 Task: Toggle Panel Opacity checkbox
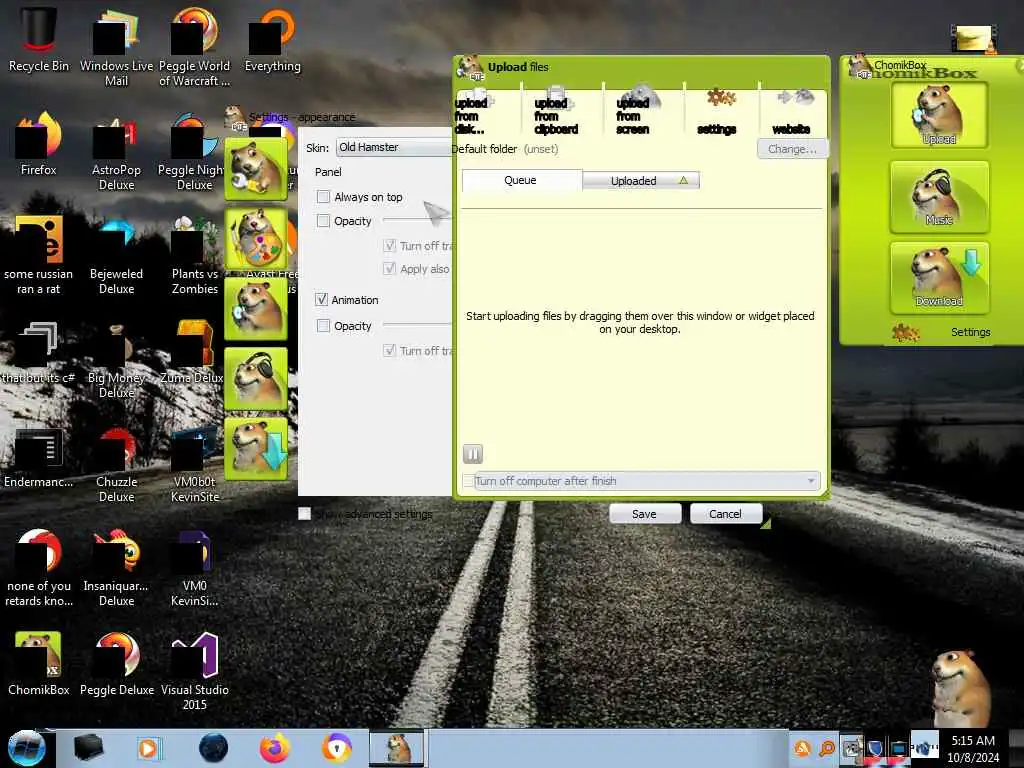pos(323,221)
